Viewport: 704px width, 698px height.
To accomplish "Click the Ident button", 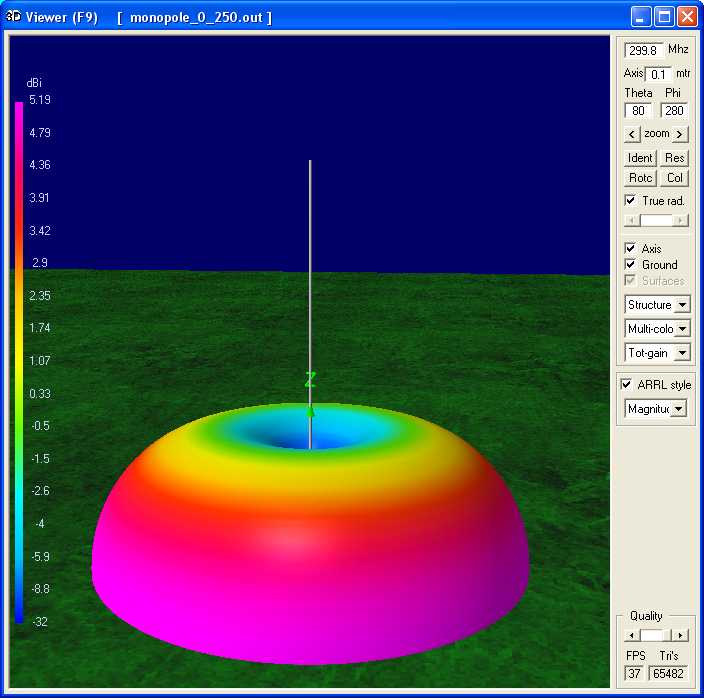I will [640, 158].
